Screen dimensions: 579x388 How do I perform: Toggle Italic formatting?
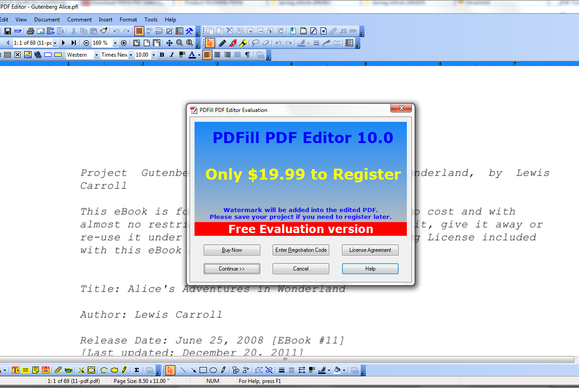[172, 55]
